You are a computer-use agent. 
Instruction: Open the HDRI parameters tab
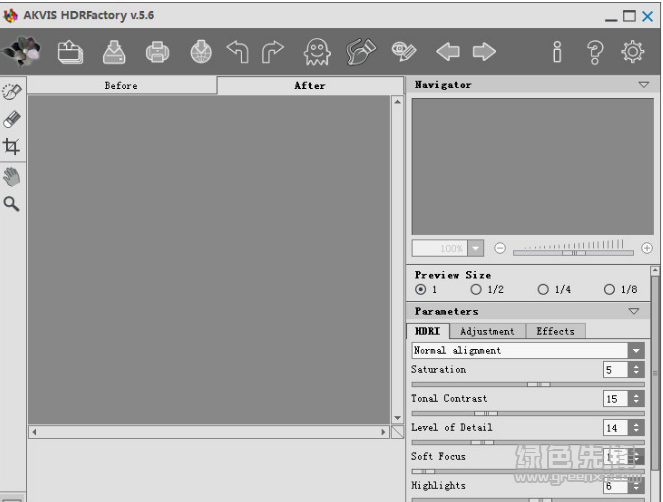[x=428, y=331]
